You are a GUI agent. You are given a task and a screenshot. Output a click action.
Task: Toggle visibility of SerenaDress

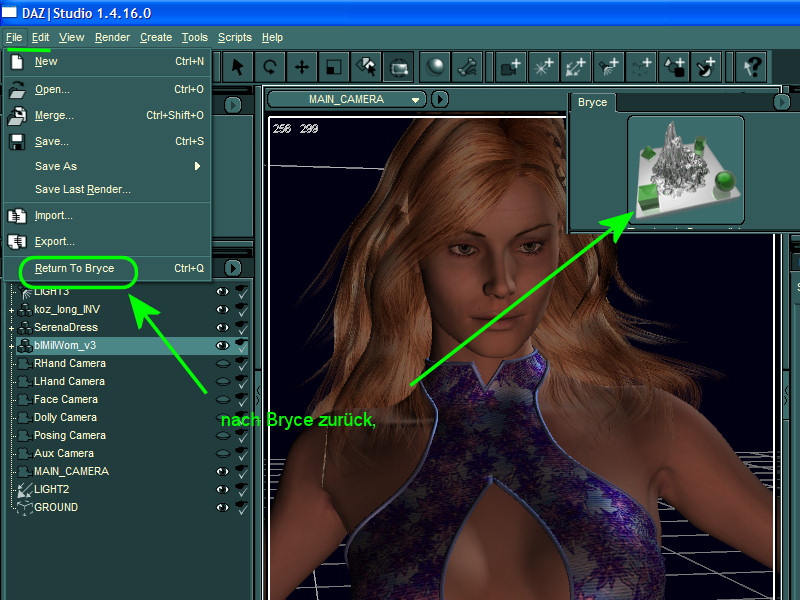[x=222, y=328]
